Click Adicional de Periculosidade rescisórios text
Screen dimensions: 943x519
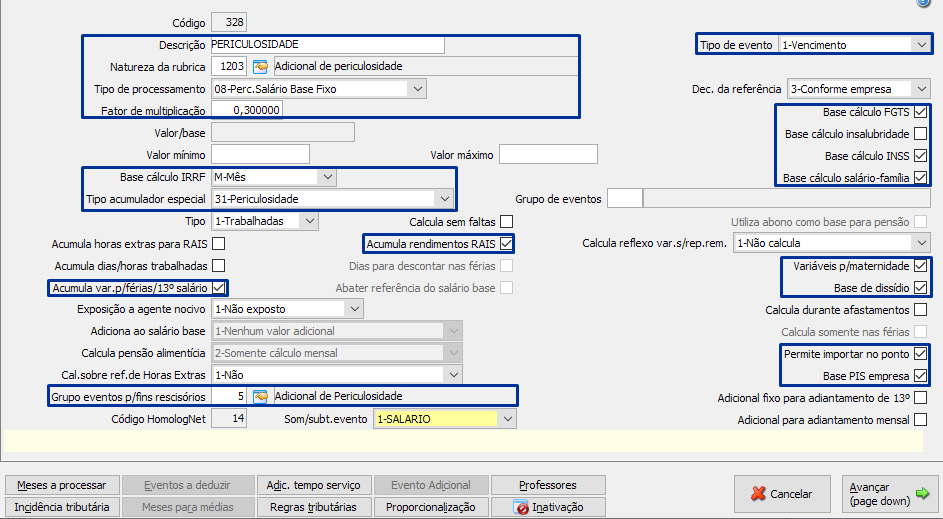coord(339,396)
